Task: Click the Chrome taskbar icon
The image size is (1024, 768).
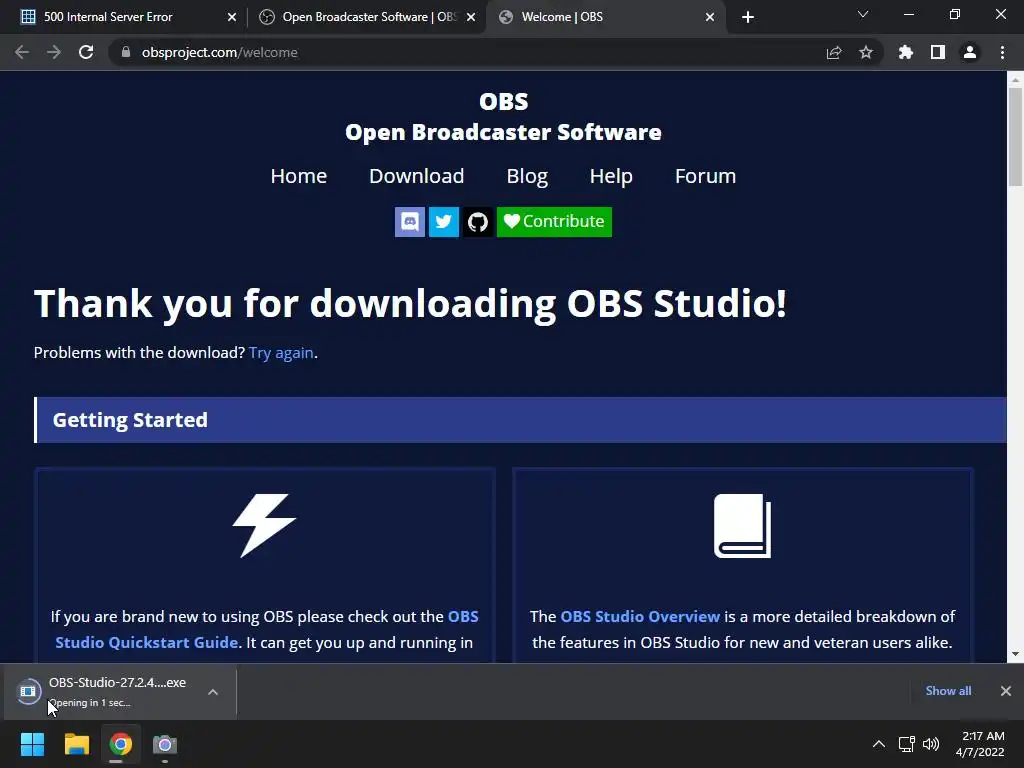Action: [120, 744]
